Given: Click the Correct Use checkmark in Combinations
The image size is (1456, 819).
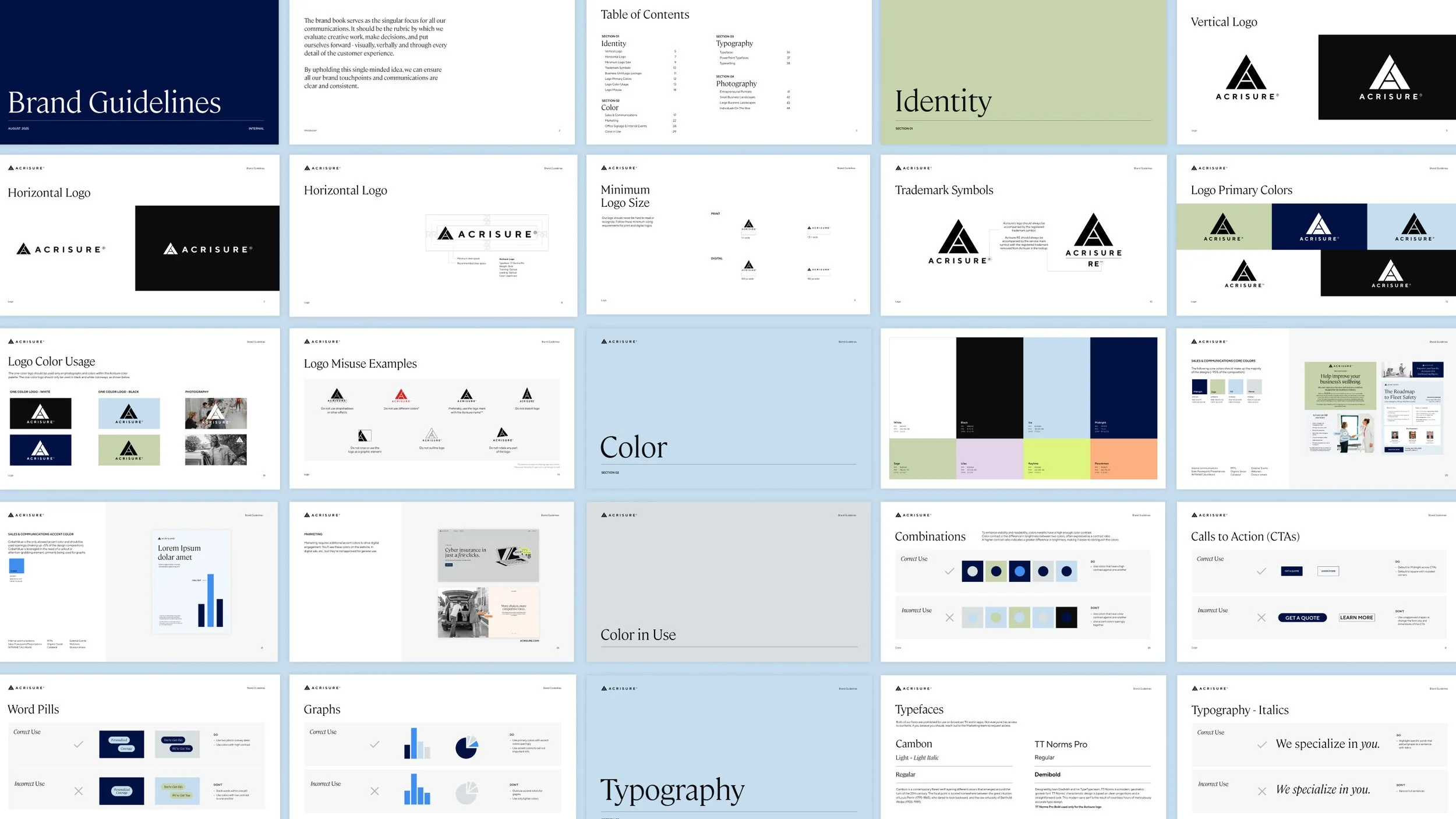Looking at the screenshot, I should point(949,571).
